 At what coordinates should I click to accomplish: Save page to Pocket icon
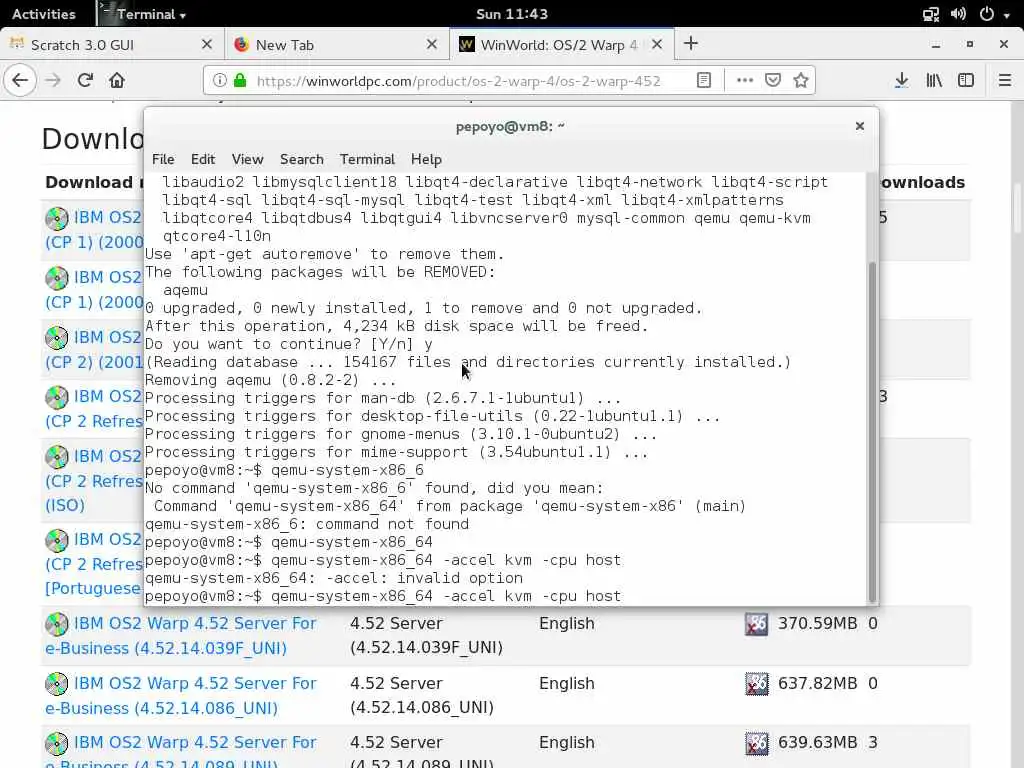pyautogui.click(x=773, y=80)
